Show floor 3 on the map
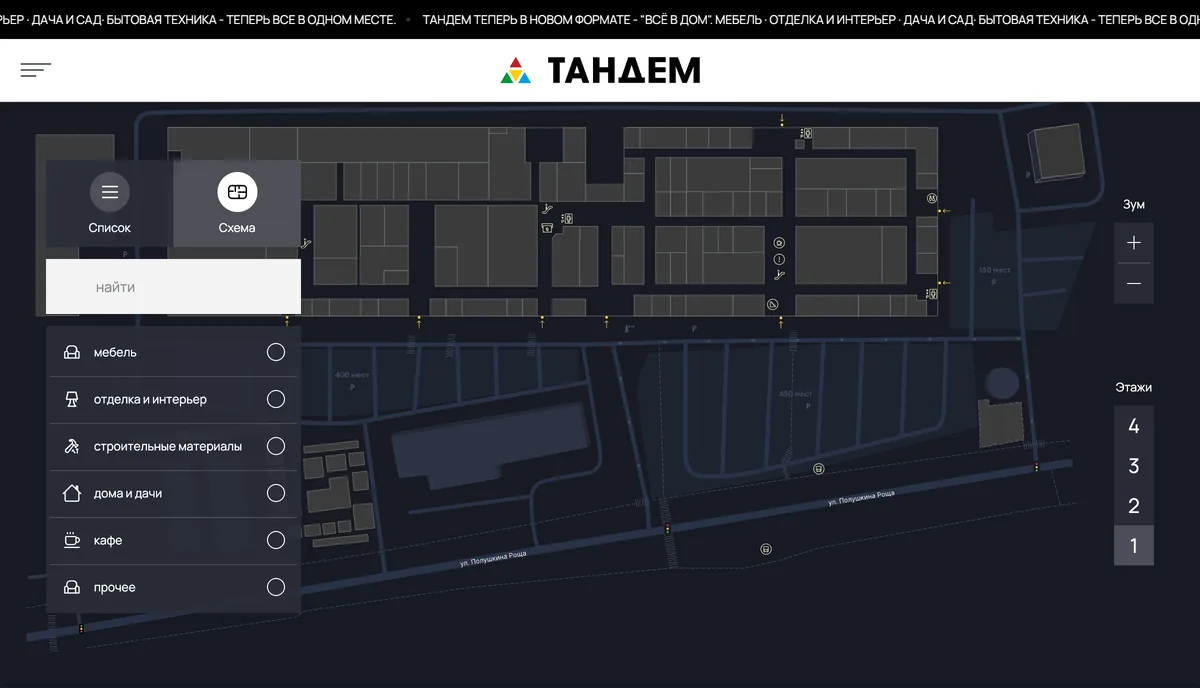 point(1134,466)
